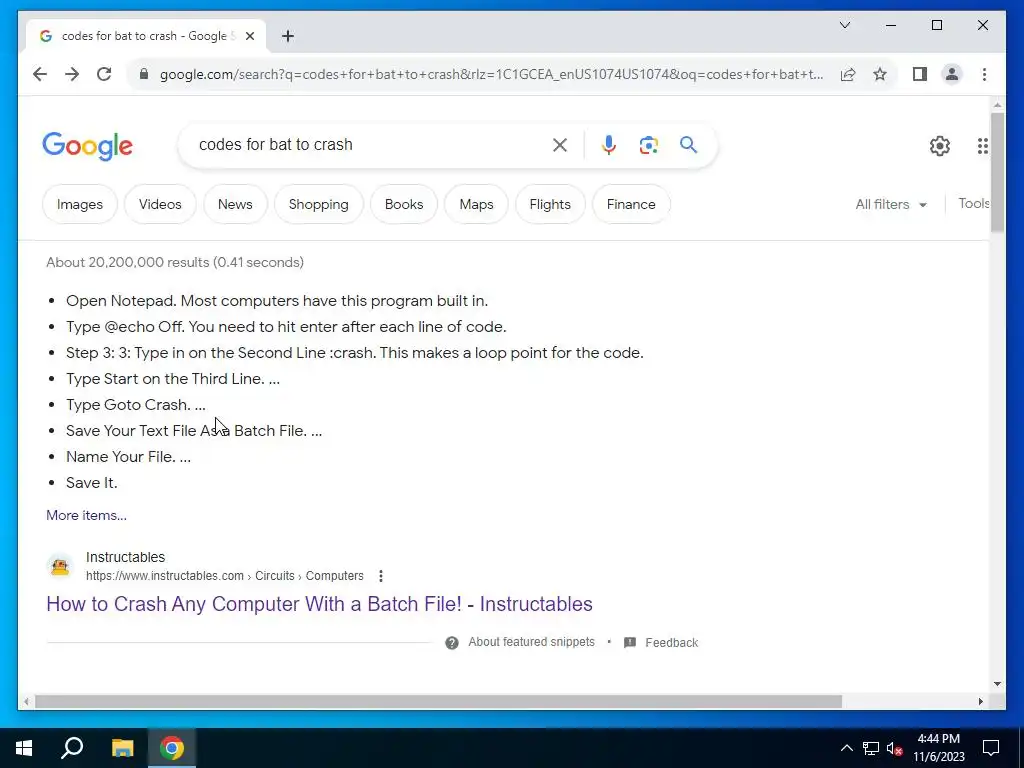Open the About featured snippets help icon
The height and width of the screenshot is (768, 1024).
(451, 643)
